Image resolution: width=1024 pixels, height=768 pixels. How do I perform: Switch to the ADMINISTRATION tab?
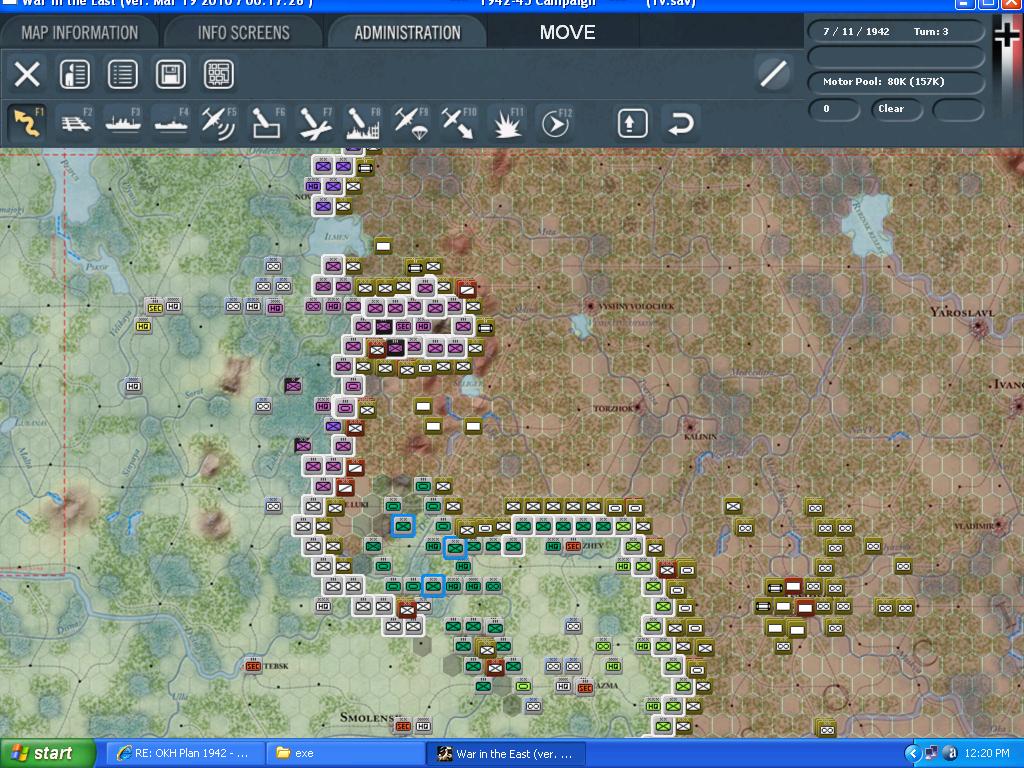click(408, 33)
